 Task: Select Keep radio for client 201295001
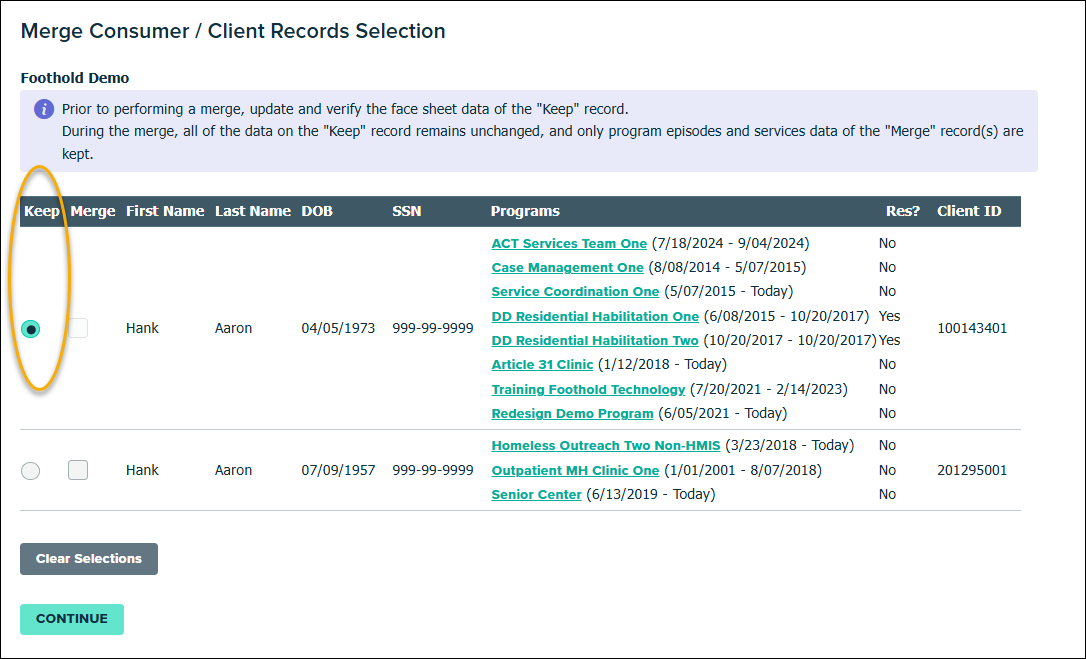click(x=31, y=470)
